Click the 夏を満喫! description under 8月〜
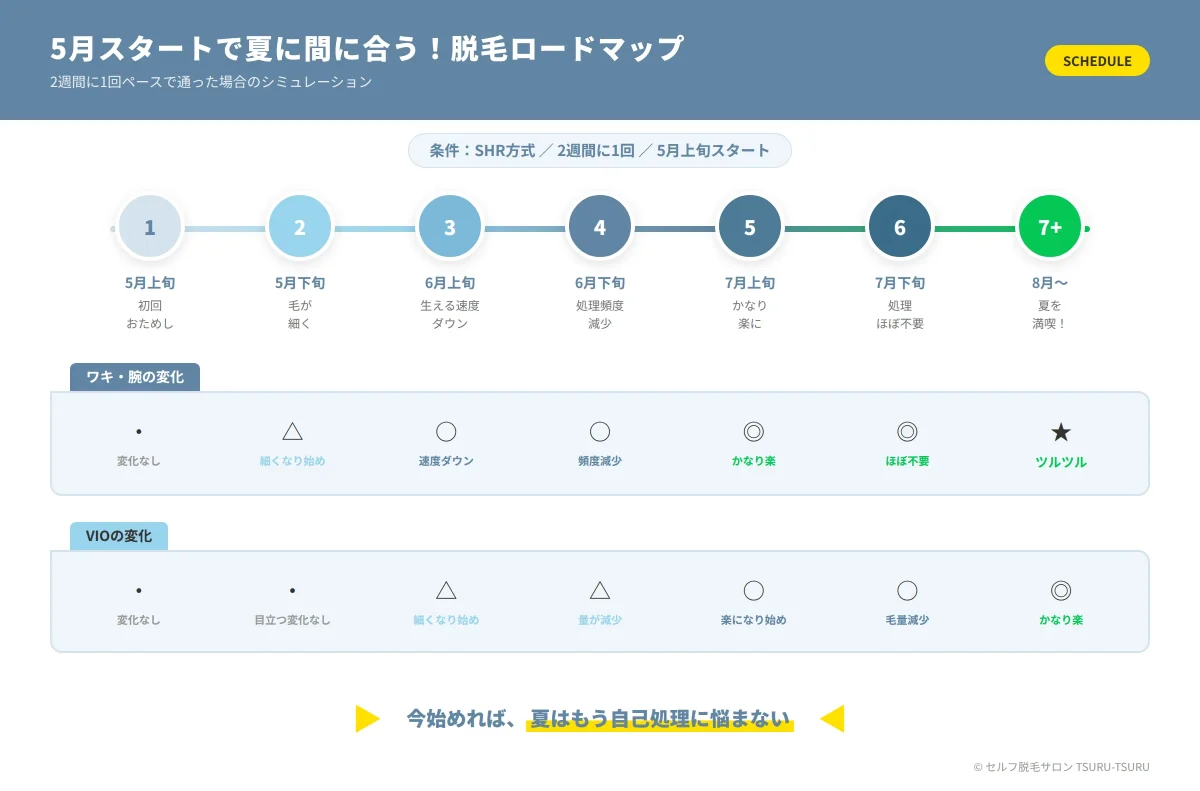 pyautogui.click(x=1050, y=315)
